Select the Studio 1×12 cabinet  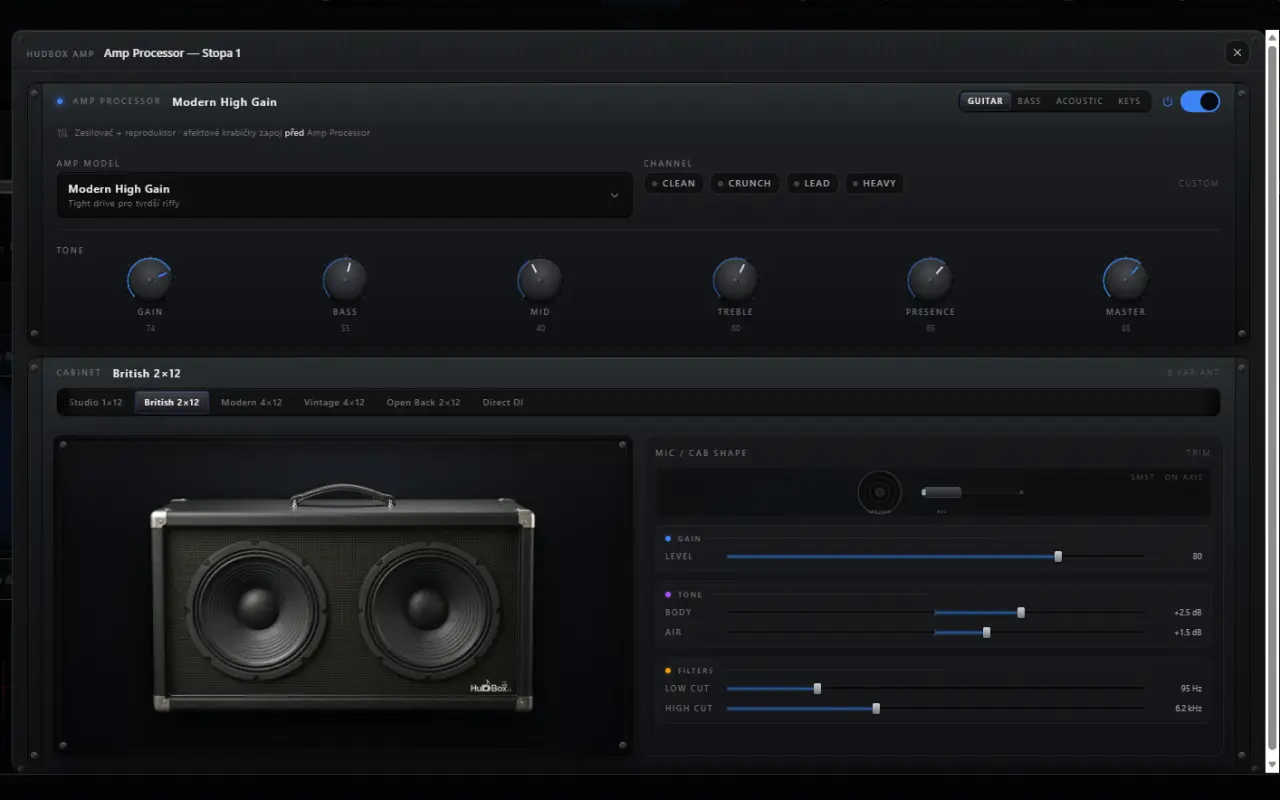[96, 402]
